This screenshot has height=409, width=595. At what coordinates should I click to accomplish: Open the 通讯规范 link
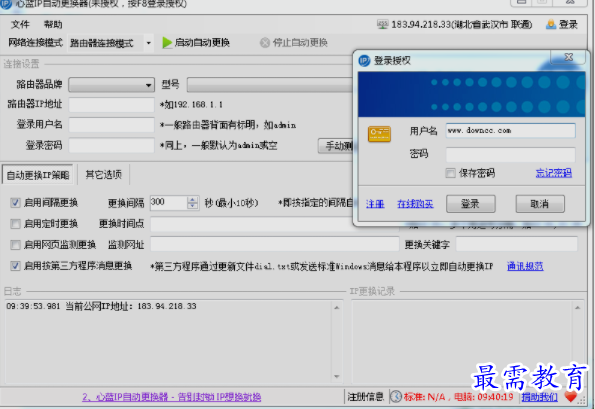[525, 266]
